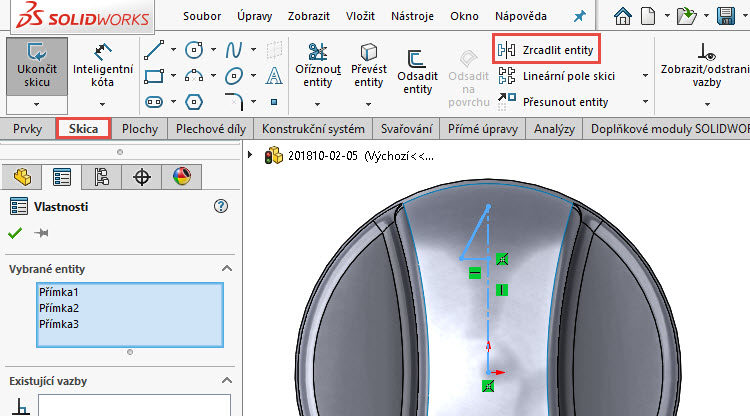Viewport: 750px width, 416px height.
Task: Open the Okno menu
Action: coord(464,16)
